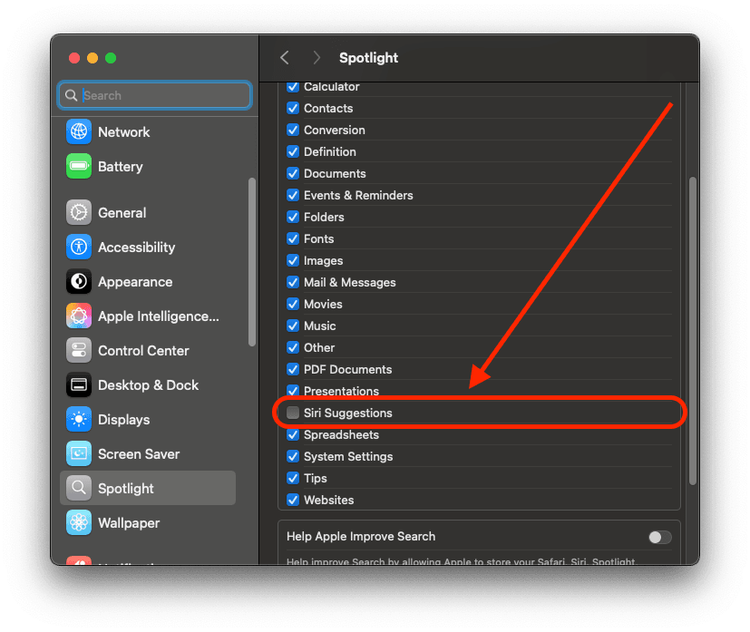The width and height of the screenshot is (750, 632).
Task: Uncheck the Contacts checkbox
Action: [293, 108]
